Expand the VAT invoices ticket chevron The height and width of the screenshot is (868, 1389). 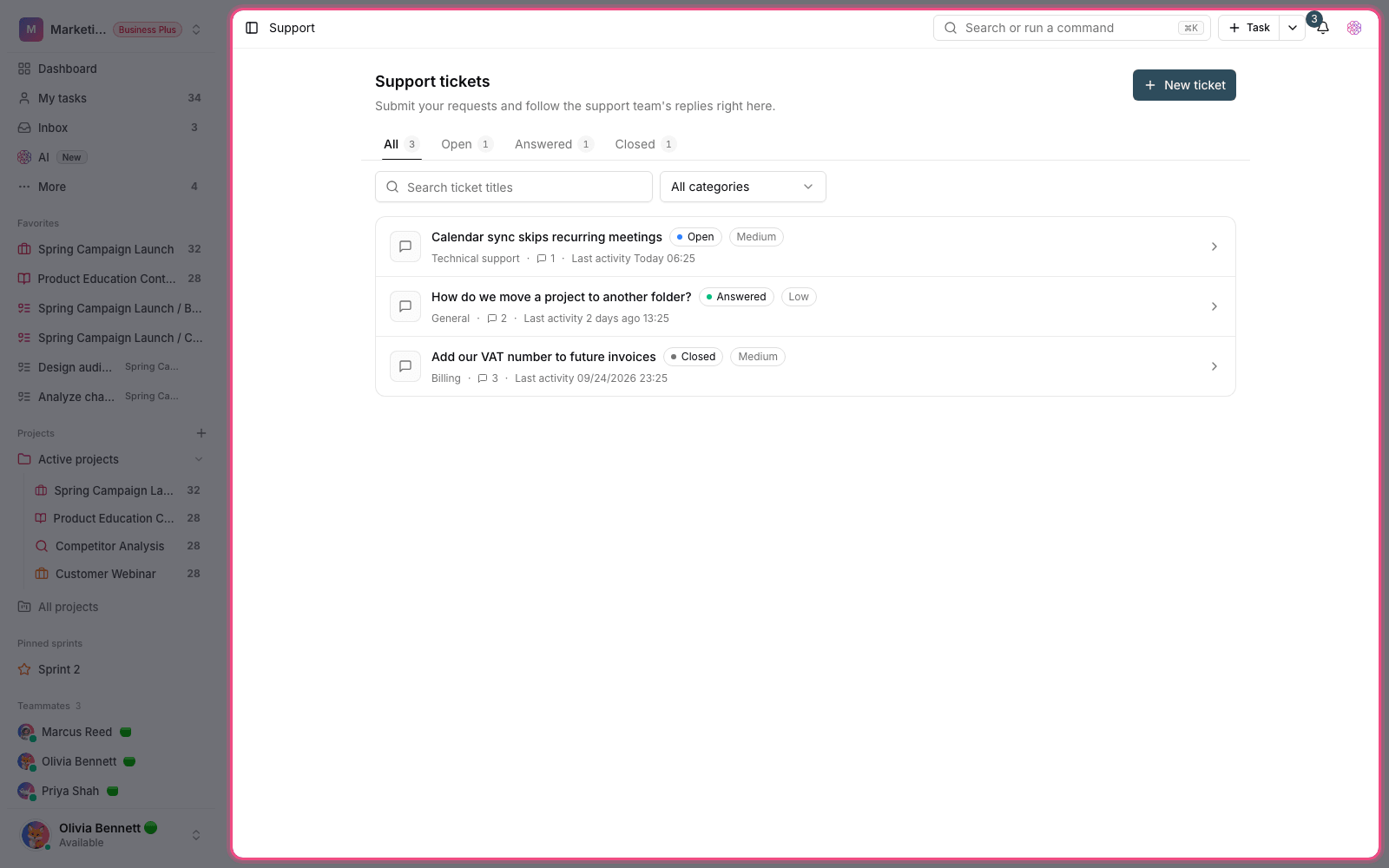coord(1215,366)
